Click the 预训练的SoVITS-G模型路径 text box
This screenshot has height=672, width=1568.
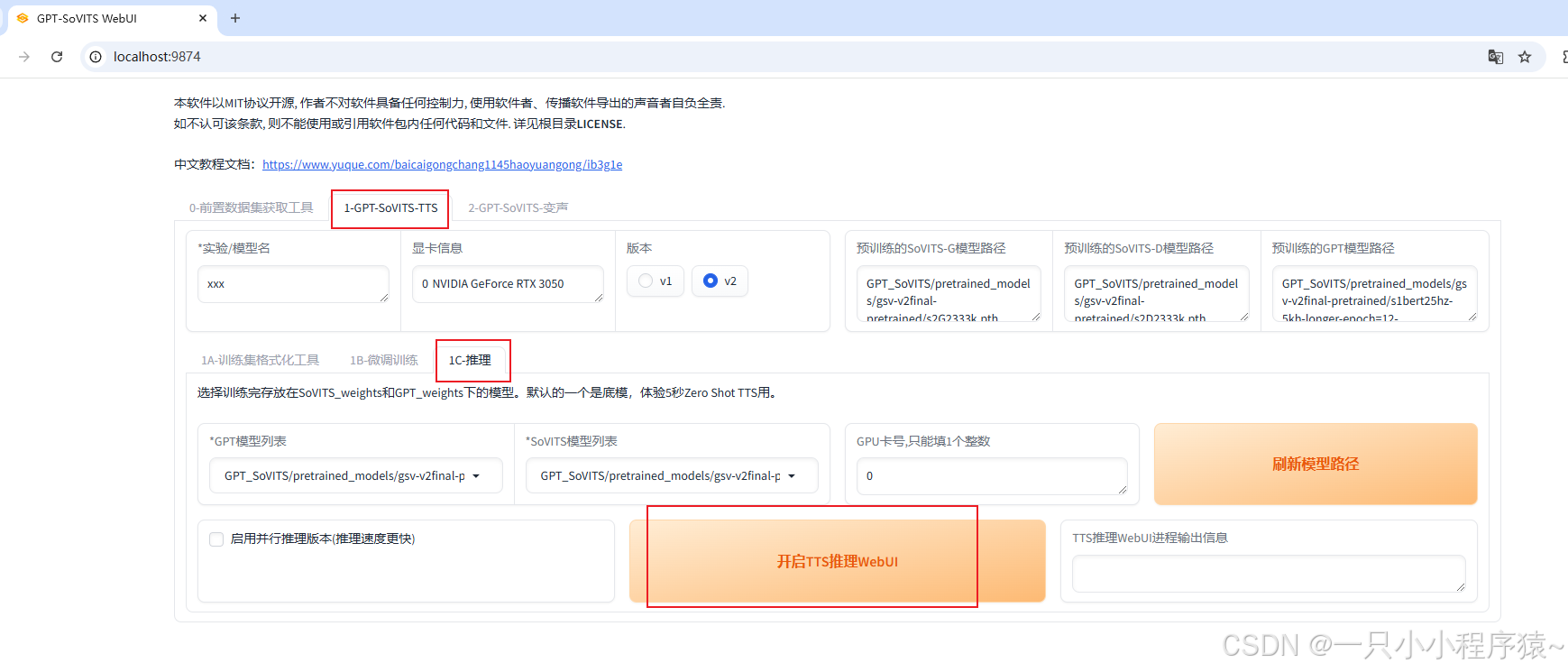tap(949, 293)
